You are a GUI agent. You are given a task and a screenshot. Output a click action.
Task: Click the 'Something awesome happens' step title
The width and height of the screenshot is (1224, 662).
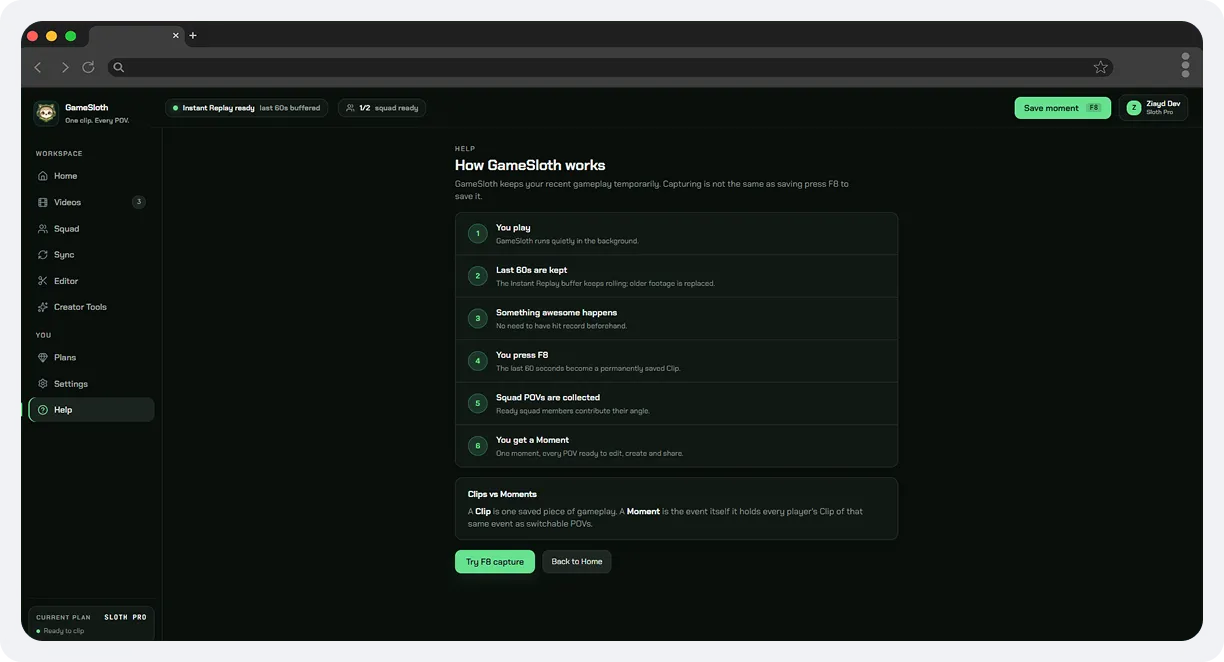pyautogui.click(x=556, y=312)
